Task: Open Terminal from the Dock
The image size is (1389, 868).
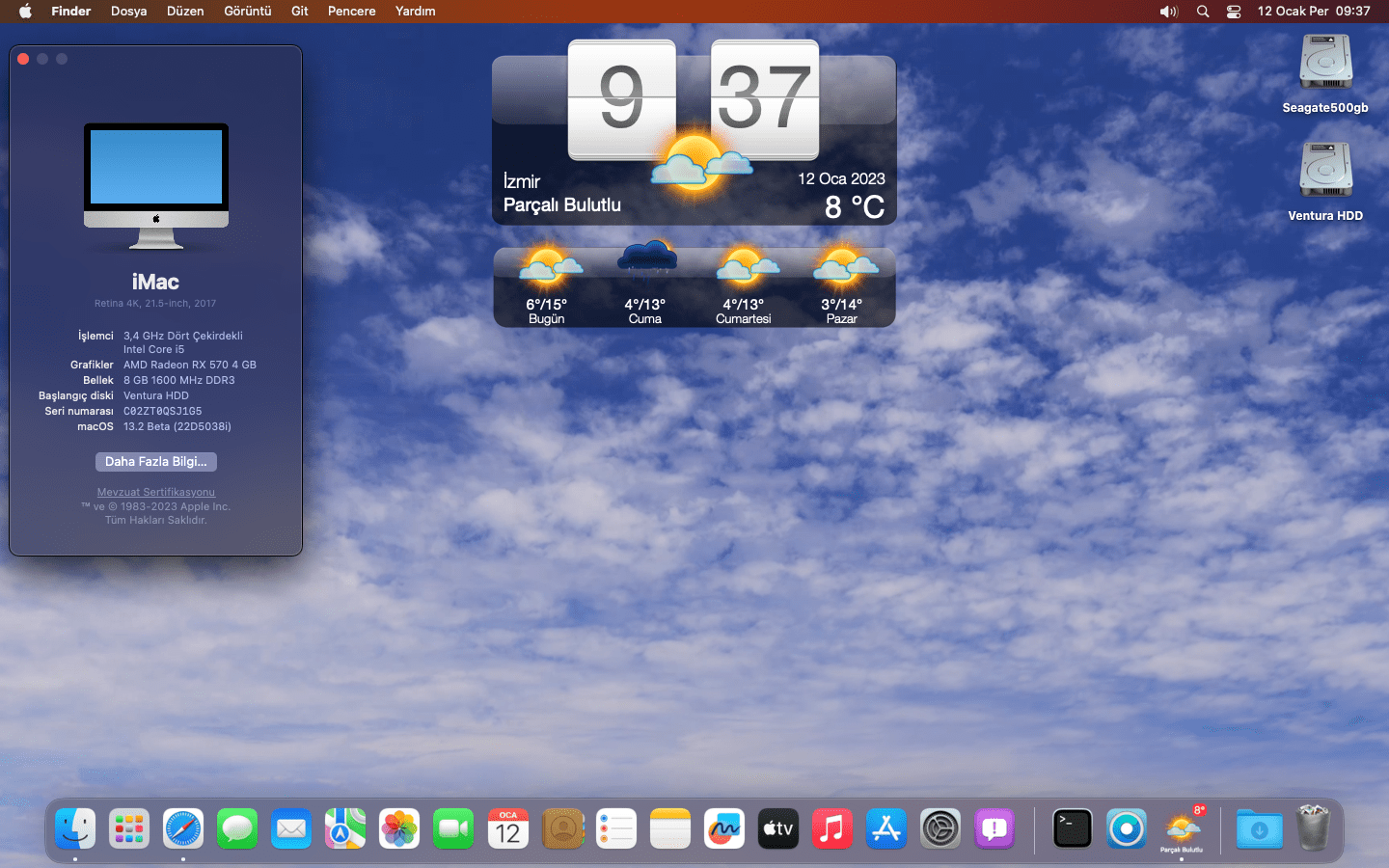Action: 1072,828
